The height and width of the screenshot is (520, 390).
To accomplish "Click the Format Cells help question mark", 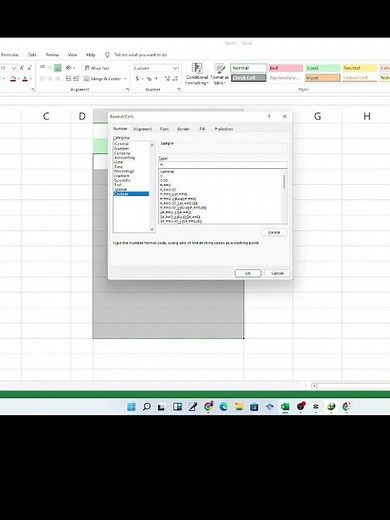I will point(269,116).
